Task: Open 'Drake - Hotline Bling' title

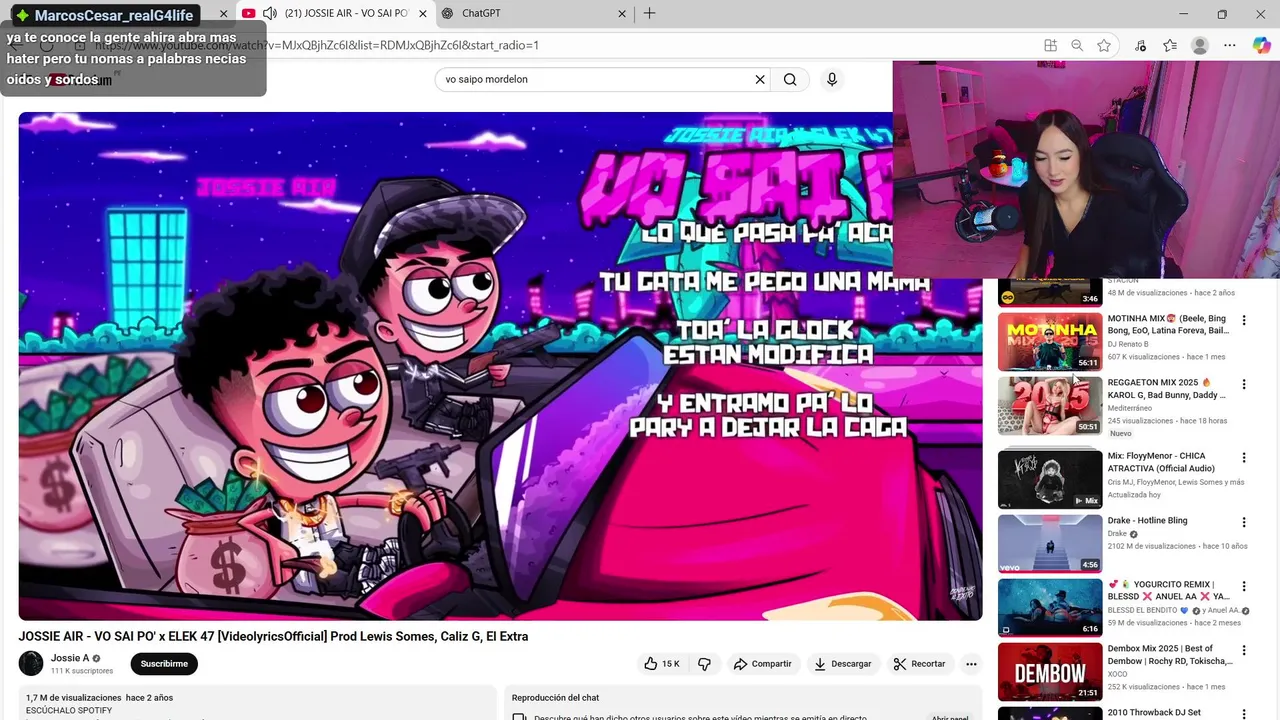Action: coord(1147,521)
